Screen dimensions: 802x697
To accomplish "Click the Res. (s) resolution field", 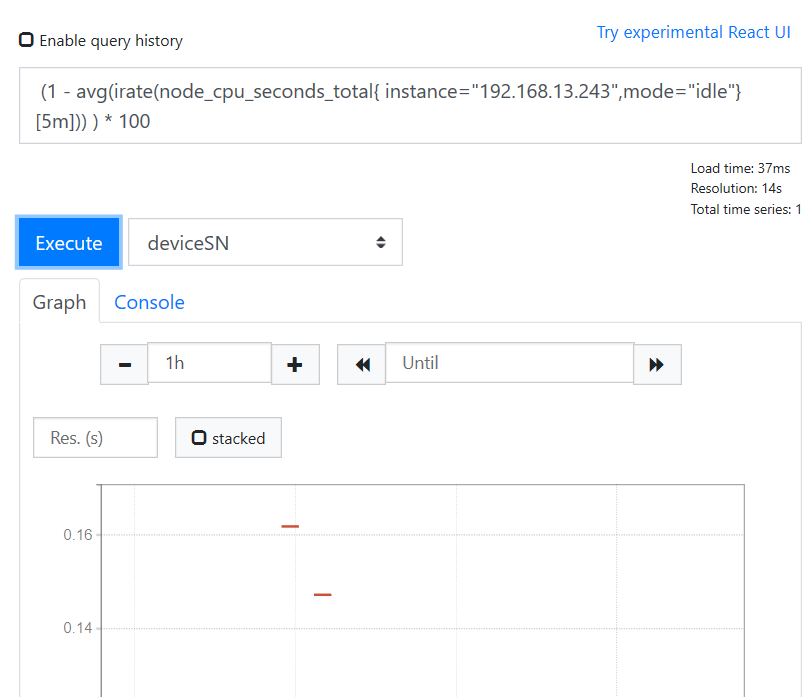I will (95, 438).
